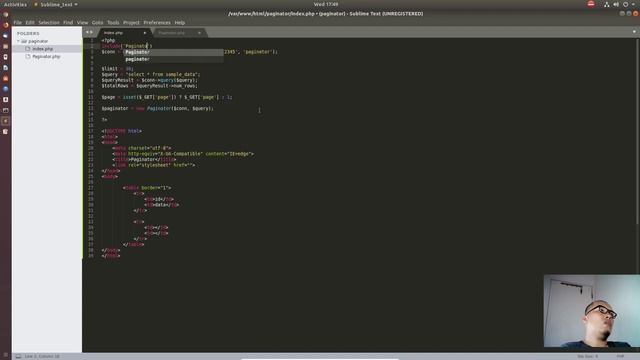Open the Preferences menu
640x360 pixels.
click(157, 22)
